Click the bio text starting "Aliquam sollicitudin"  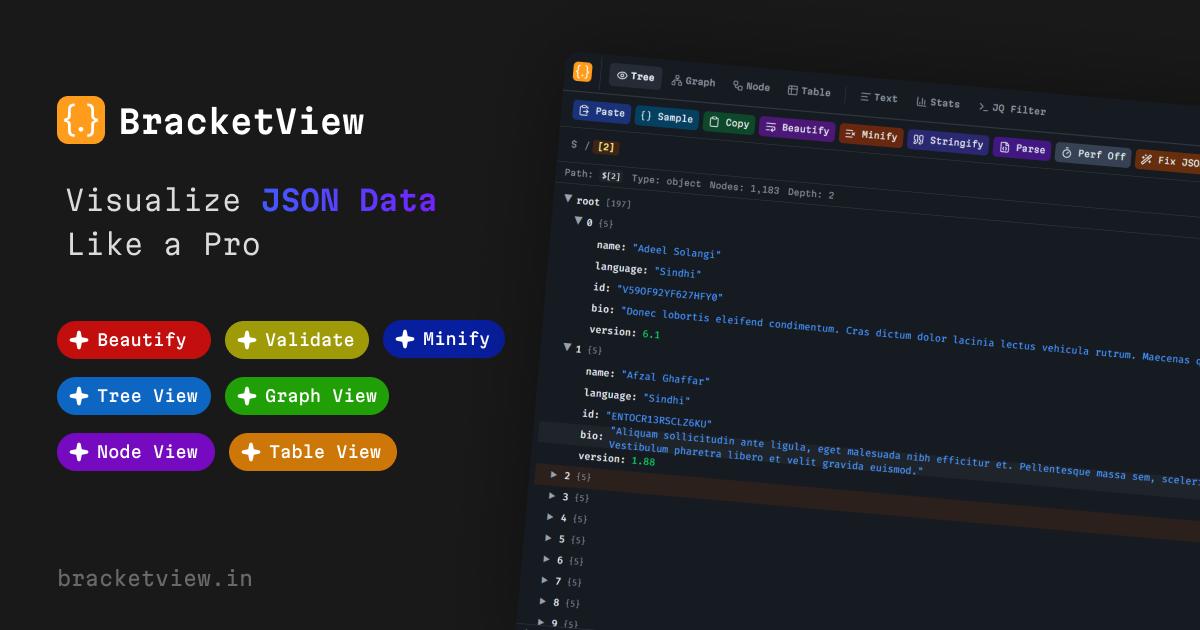pyautogui.click(x=904, y=460)
